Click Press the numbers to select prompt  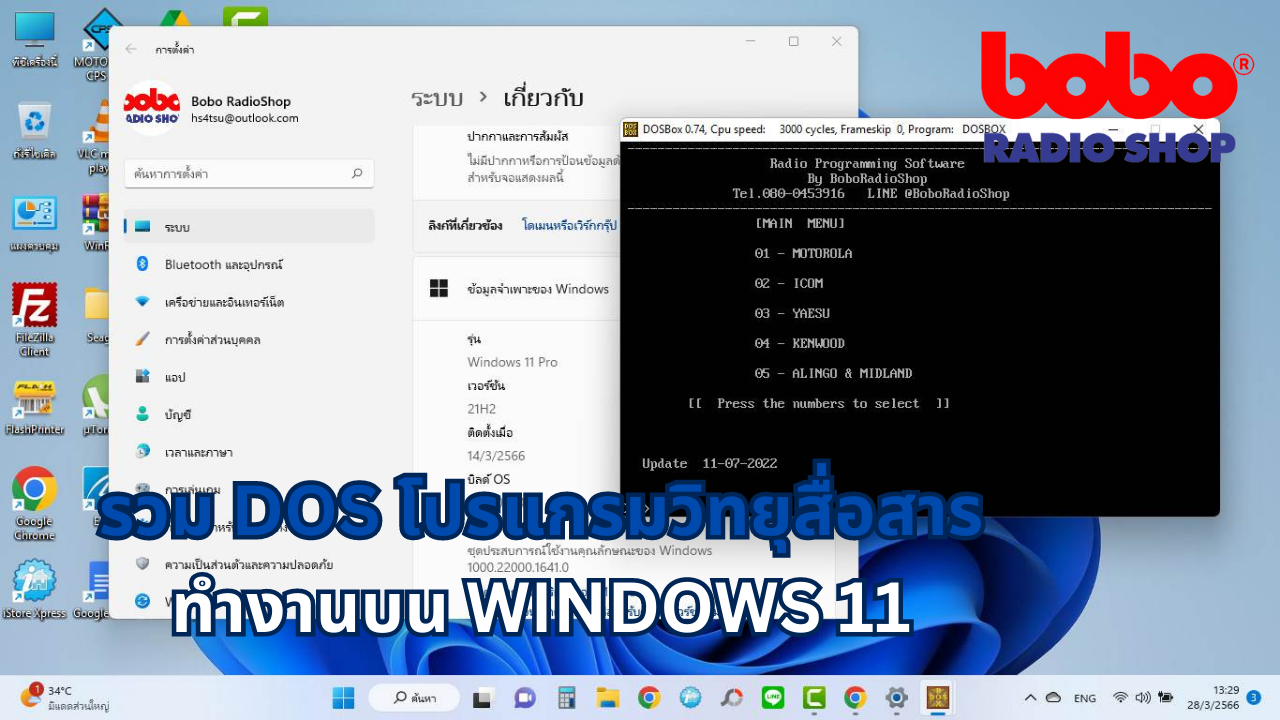click(818, 404)
